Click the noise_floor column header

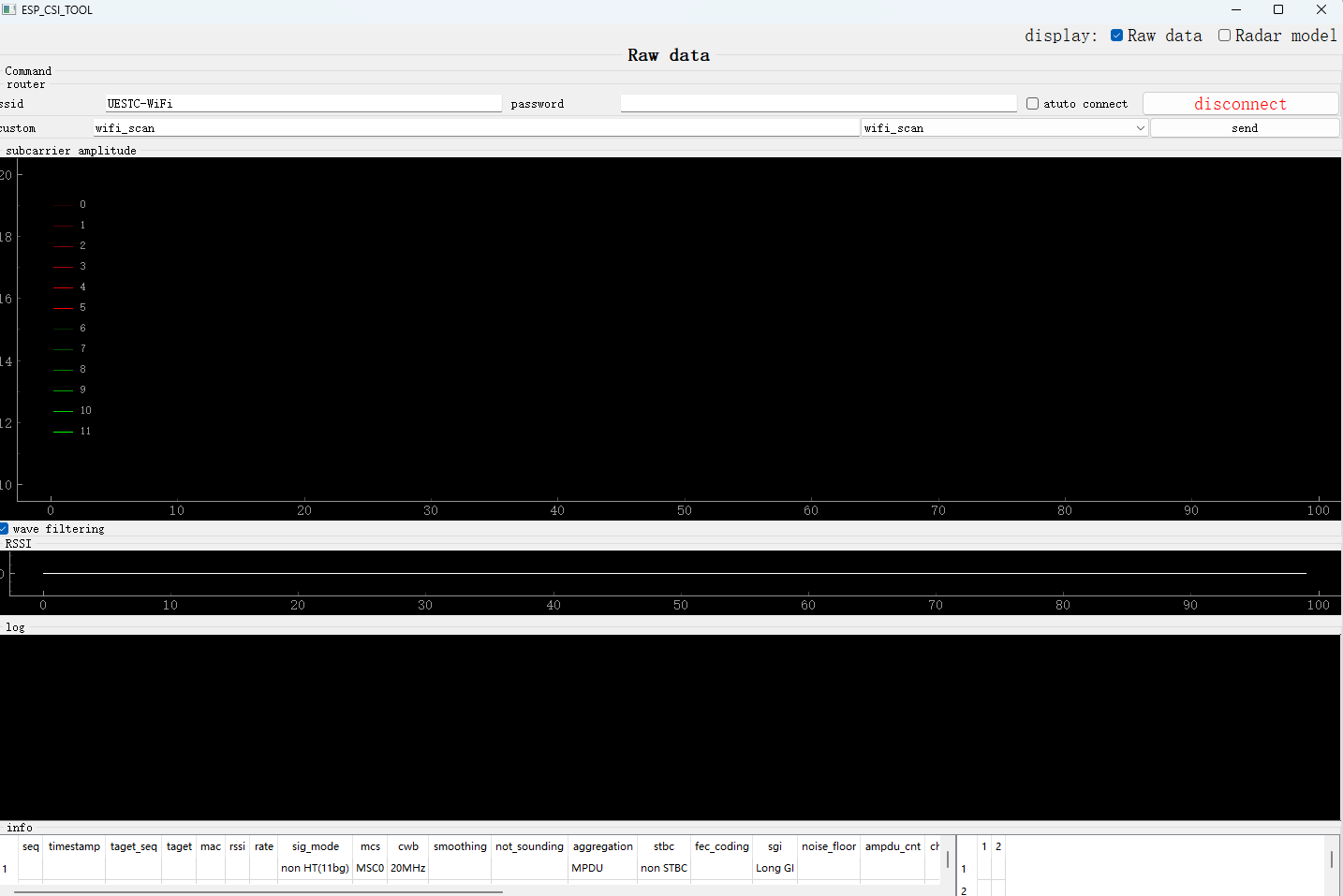(829, 846)
